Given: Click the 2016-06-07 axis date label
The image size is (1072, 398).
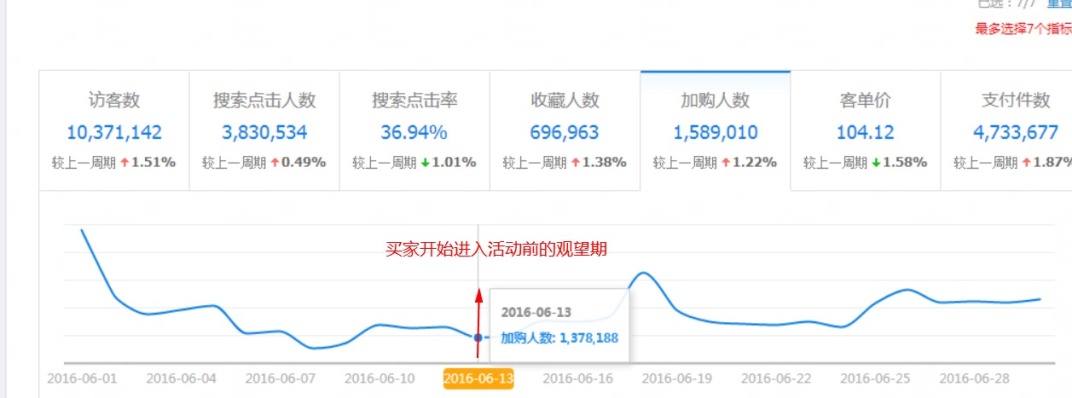Looking at the screenshot, I should [x=280, y=378].
